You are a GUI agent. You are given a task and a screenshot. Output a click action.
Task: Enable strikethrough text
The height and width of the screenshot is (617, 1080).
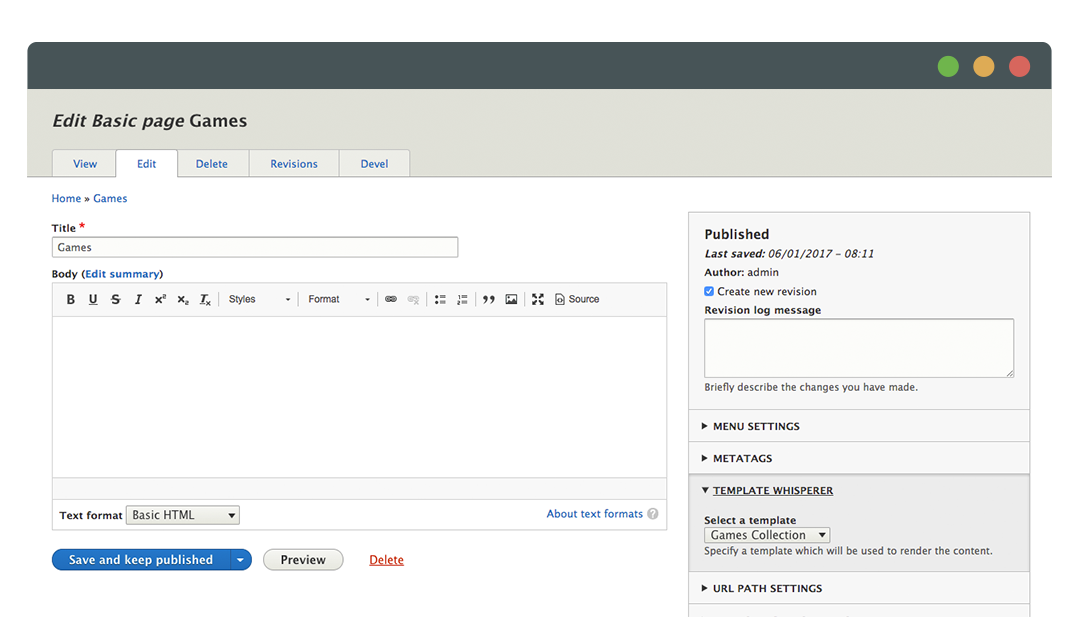[115, 299]
